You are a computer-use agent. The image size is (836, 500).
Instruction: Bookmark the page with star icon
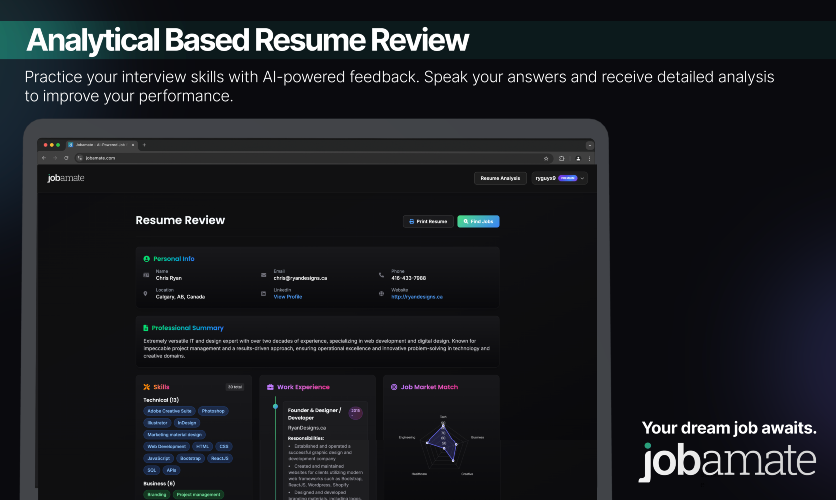[x=546, y=158]
